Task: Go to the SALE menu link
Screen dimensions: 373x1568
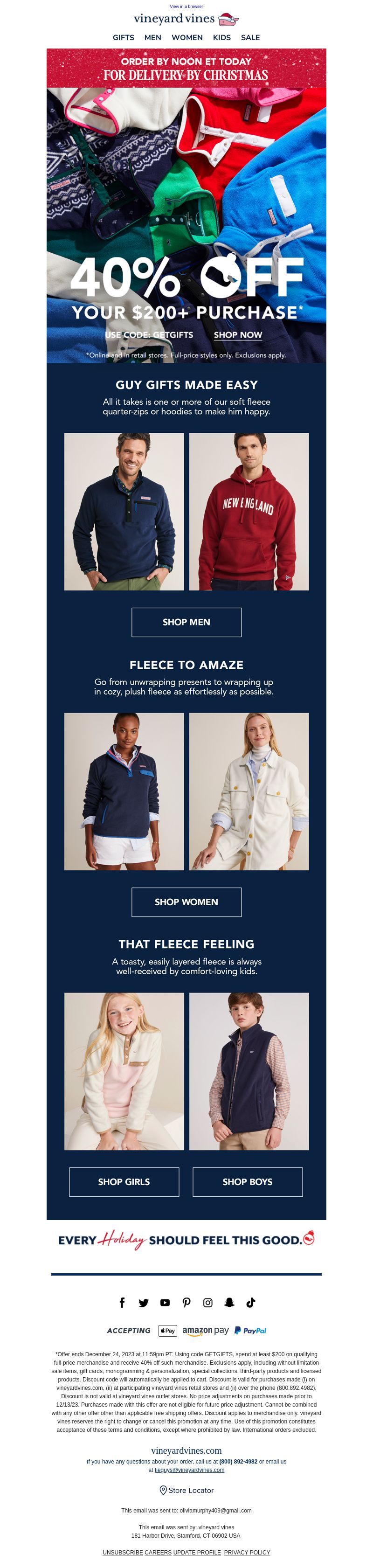Action: point(250,37)
